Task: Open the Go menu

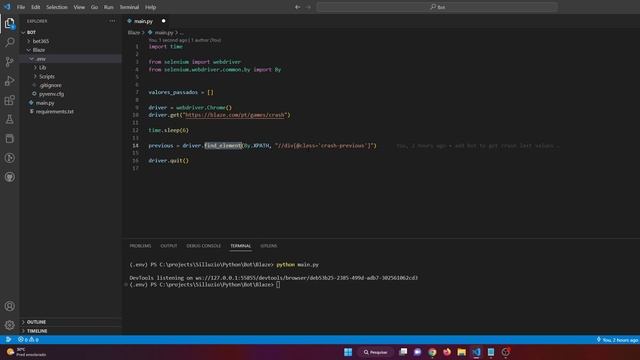Action: [x=94, y=7]
